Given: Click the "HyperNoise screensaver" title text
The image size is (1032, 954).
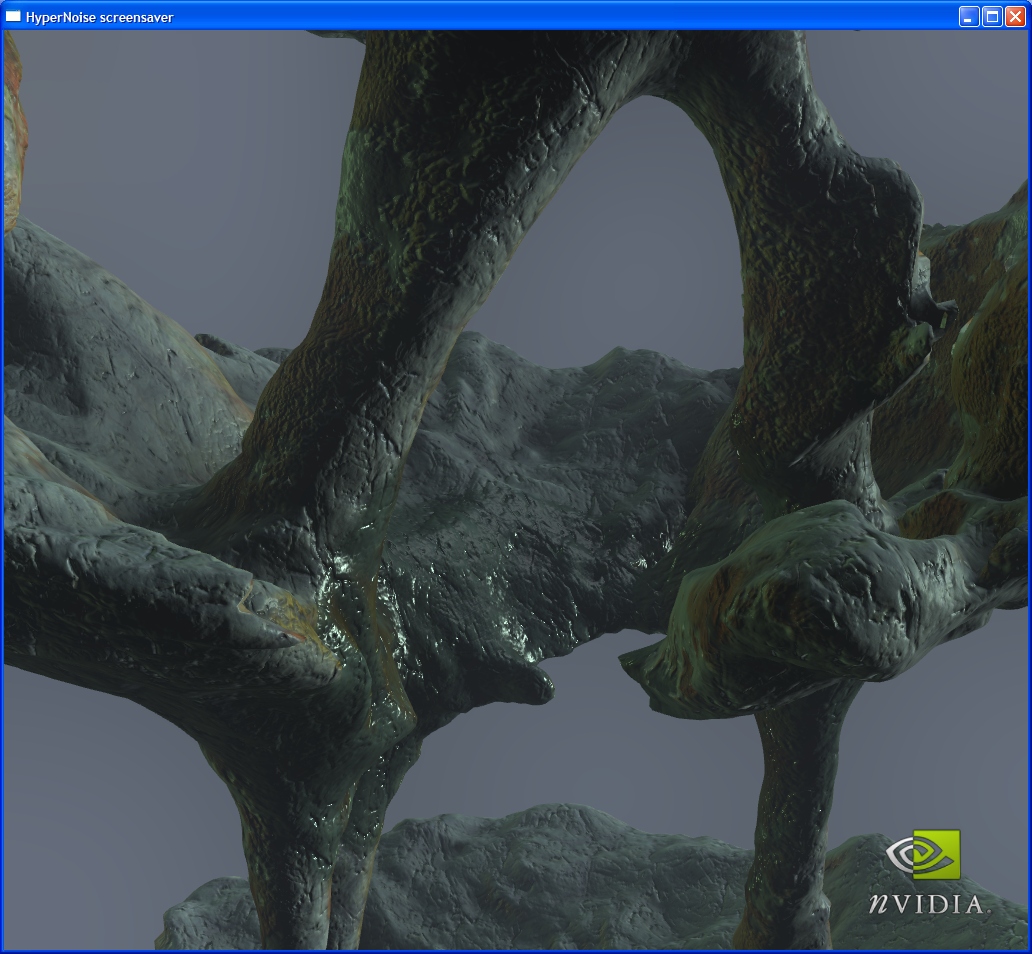Looking at the screenshot, I should click(x=99, y=17).
